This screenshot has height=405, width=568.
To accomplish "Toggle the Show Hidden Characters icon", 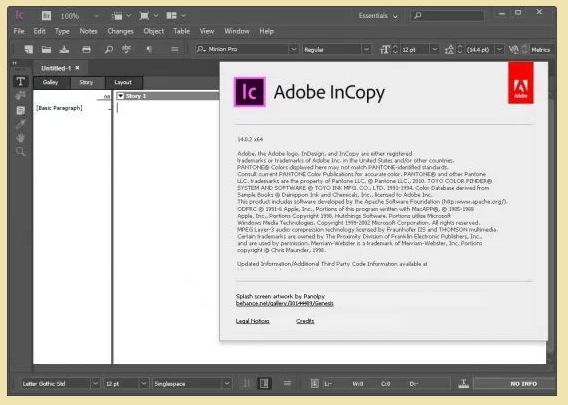I will coord(149,49).
